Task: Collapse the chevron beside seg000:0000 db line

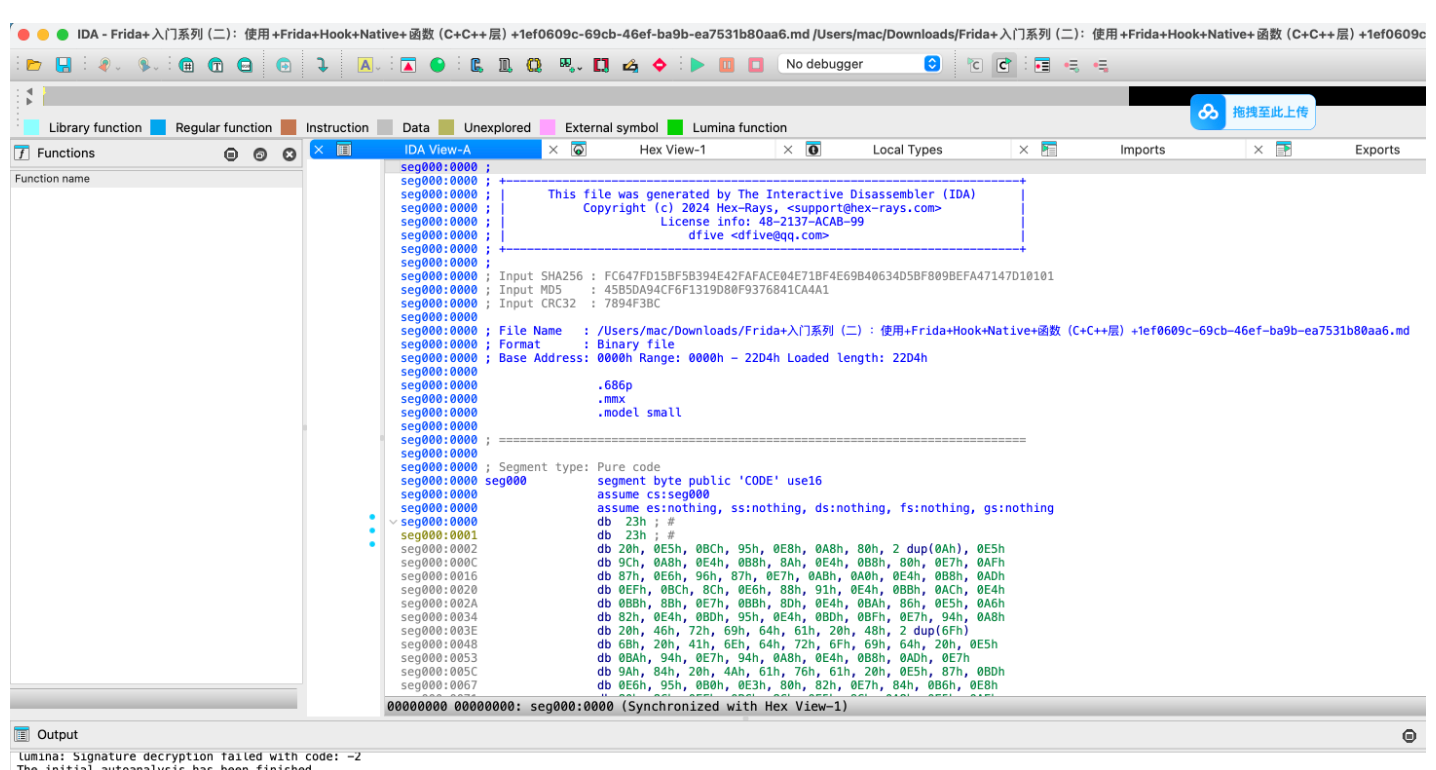Action: 392,522
